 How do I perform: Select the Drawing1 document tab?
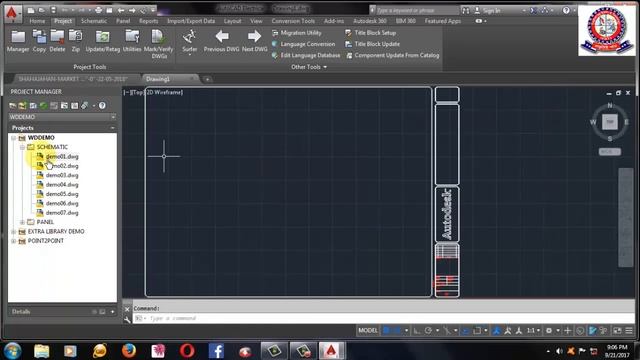[158, 79]
